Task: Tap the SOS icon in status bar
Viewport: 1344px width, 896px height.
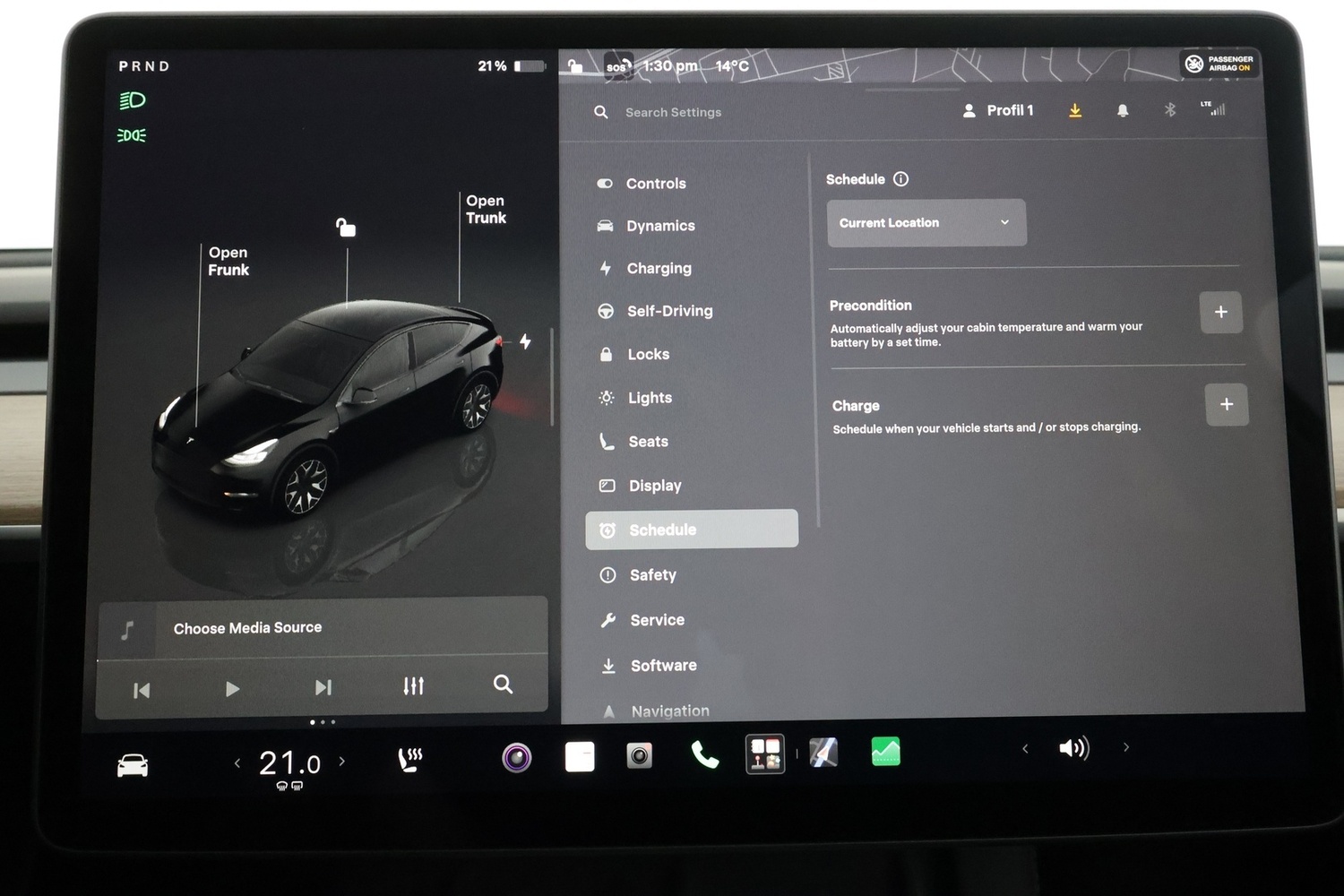Action: point(618,66)
